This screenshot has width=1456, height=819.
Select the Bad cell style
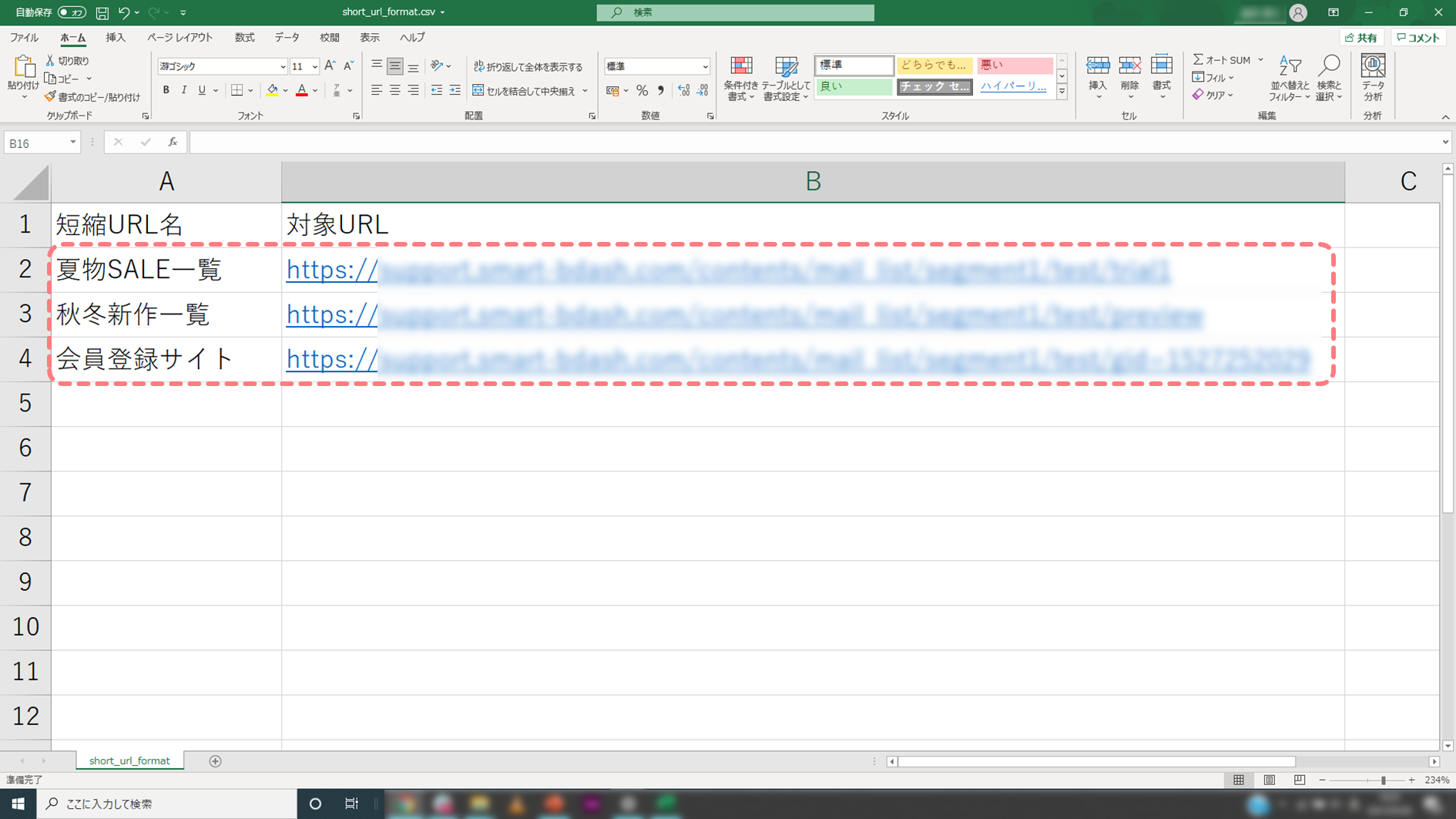(x=1014, y=65)
